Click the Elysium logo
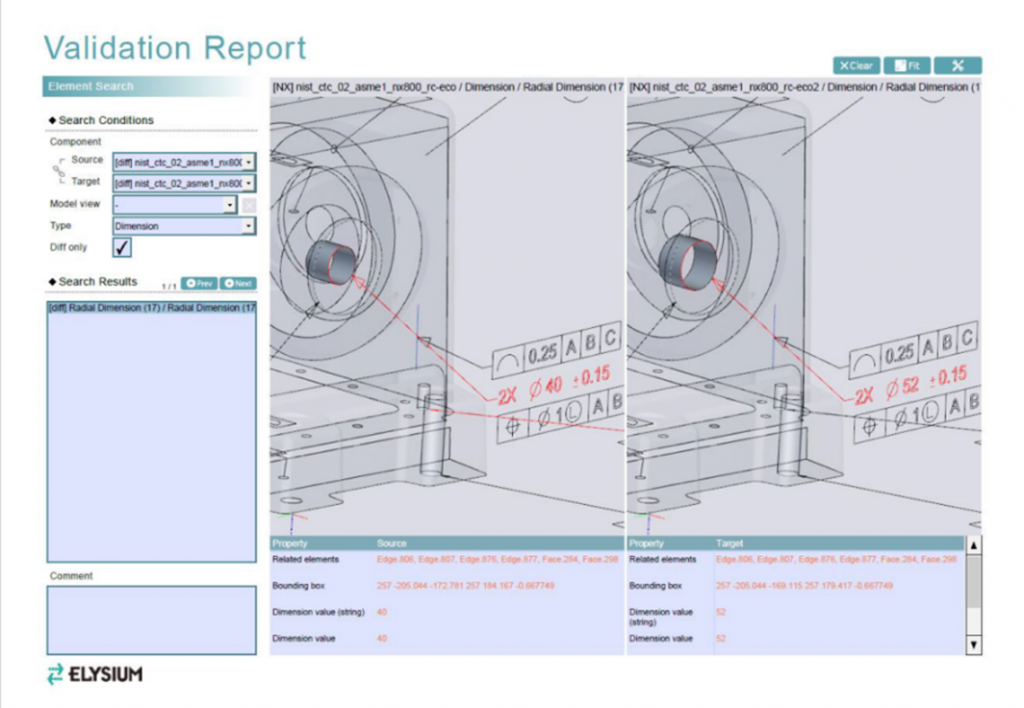 pos(95,674)
